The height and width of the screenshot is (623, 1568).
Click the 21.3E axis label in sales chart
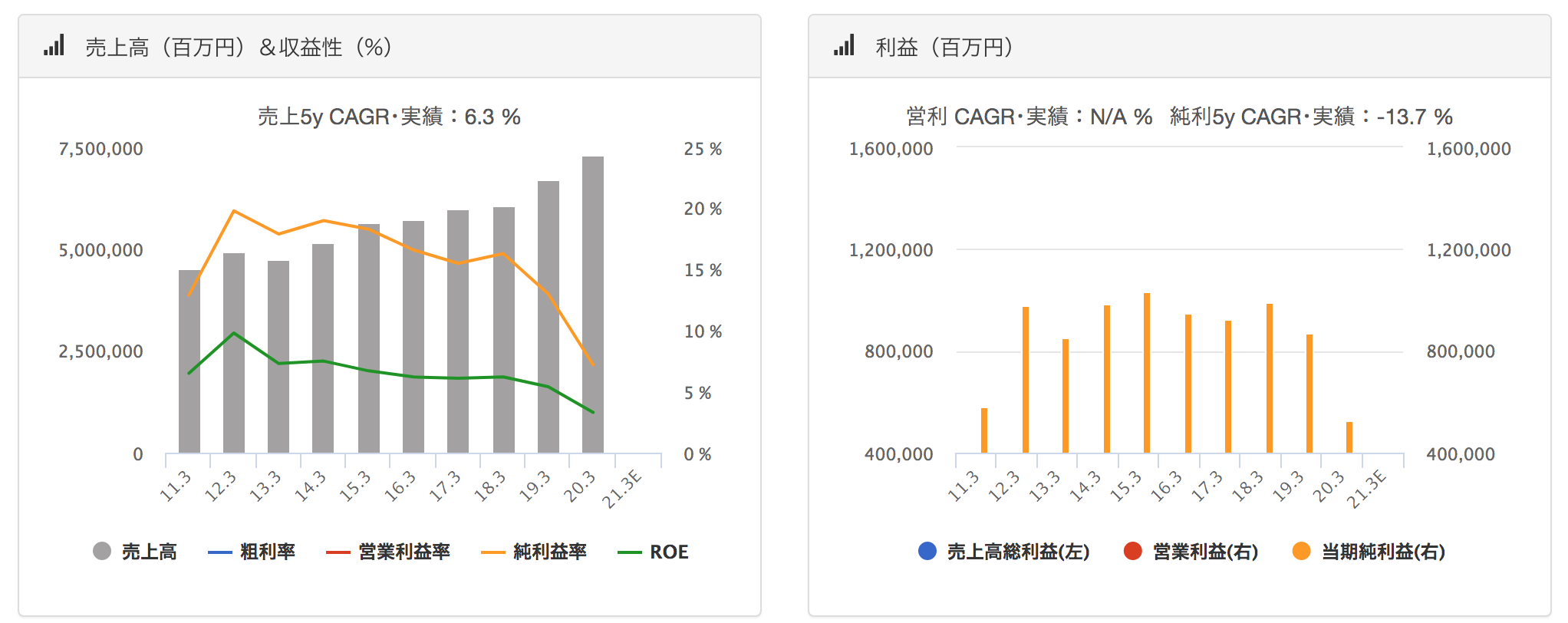tap(622, 490)
